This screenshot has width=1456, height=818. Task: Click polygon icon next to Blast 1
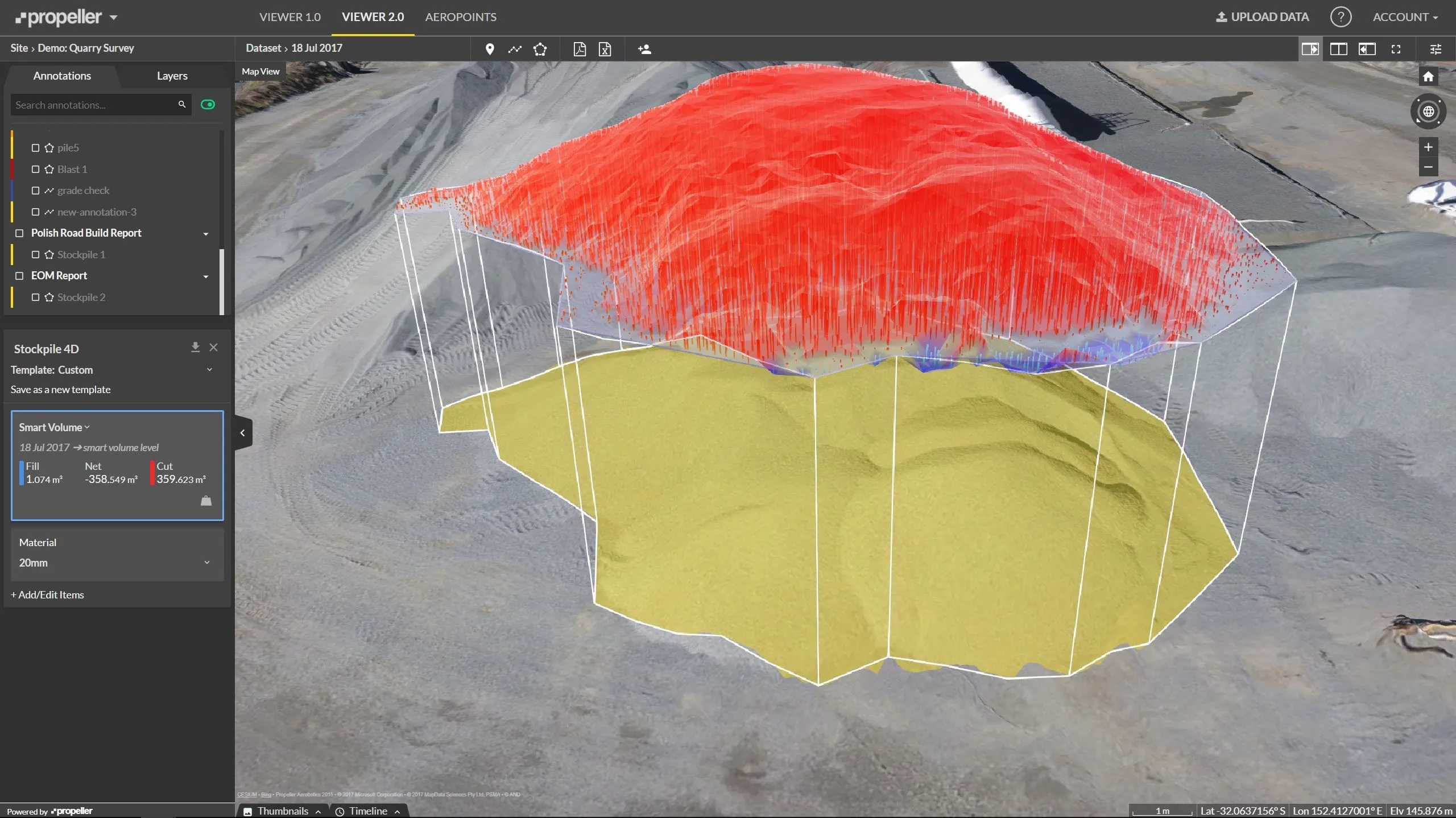49,170
